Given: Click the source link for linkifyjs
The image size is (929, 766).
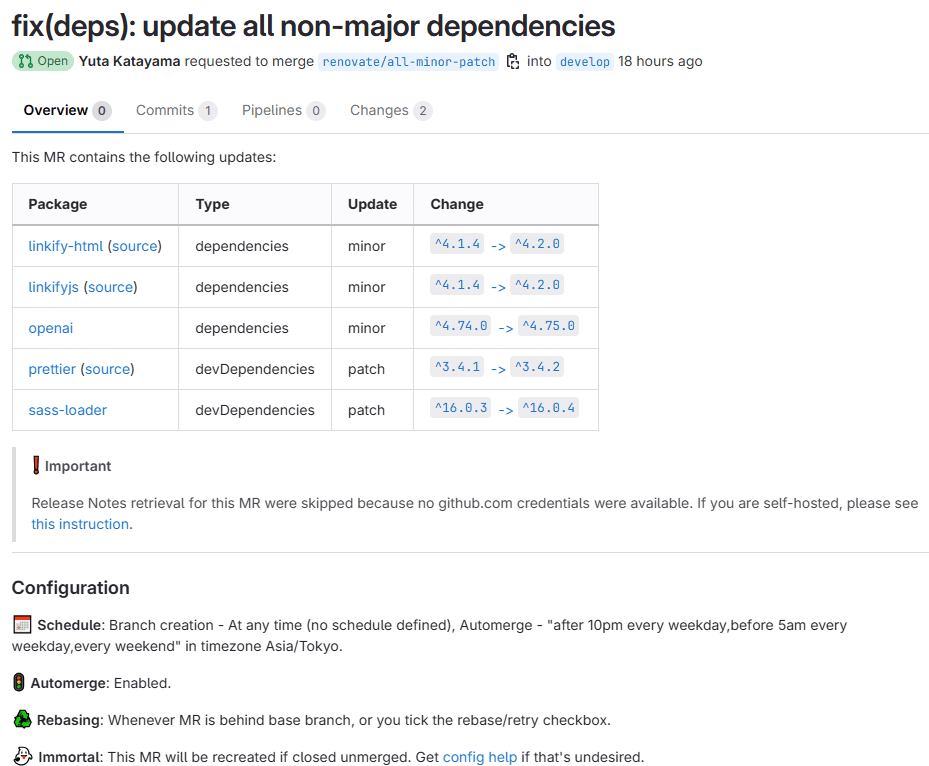Looking at the screenshot, I should pos(110,286).
